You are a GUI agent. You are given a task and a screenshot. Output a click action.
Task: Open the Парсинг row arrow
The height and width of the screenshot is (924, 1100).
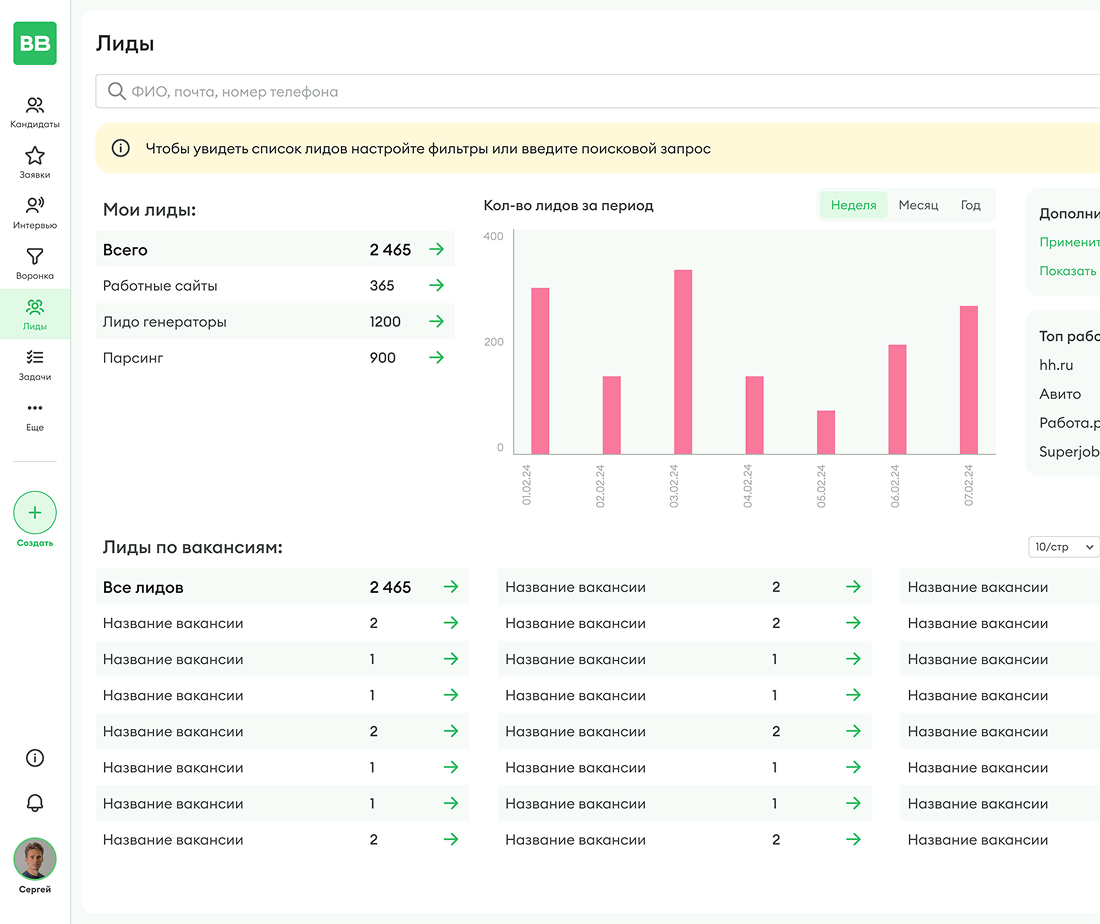[436, 357]
